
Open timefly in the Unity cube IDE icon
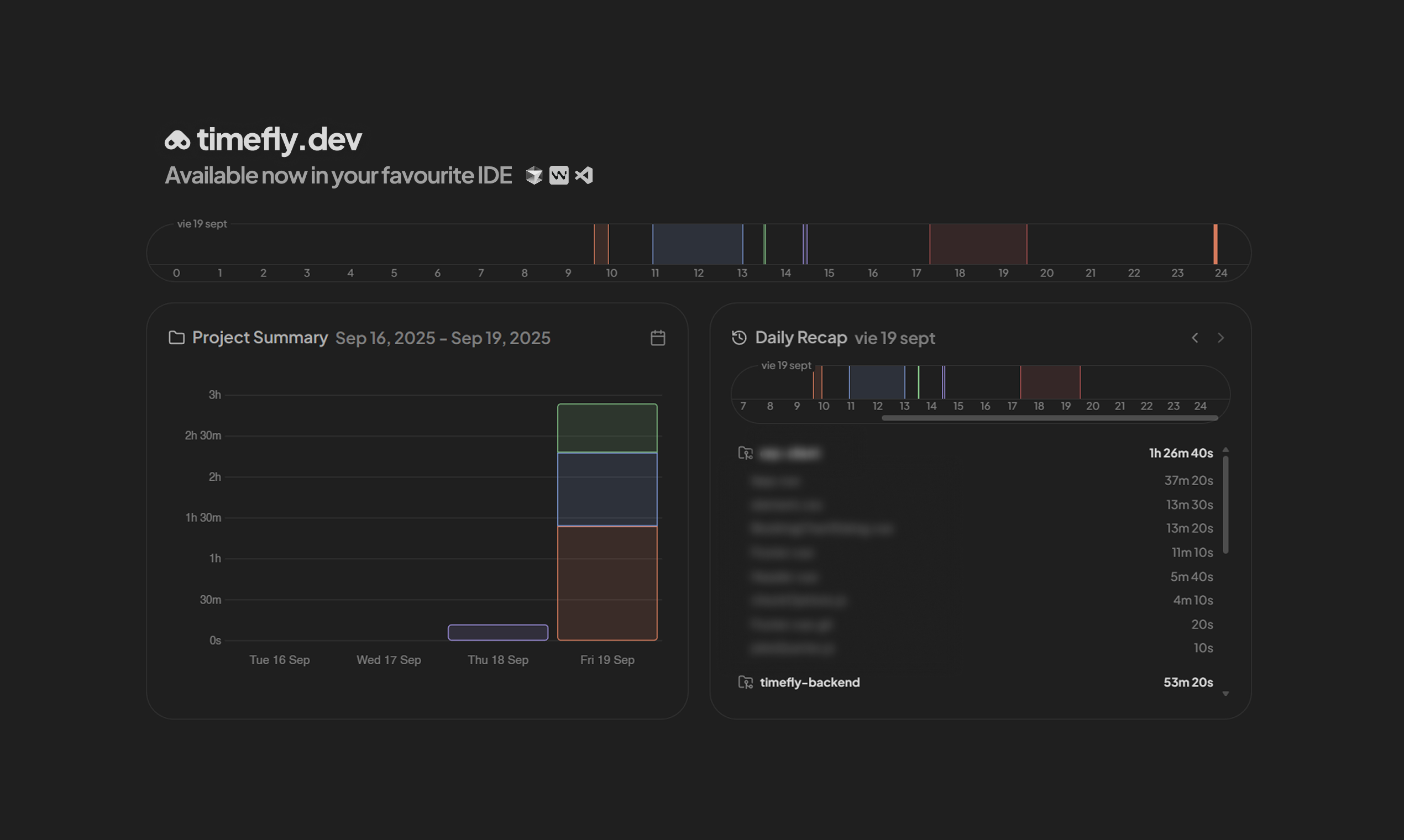[535, 176]
